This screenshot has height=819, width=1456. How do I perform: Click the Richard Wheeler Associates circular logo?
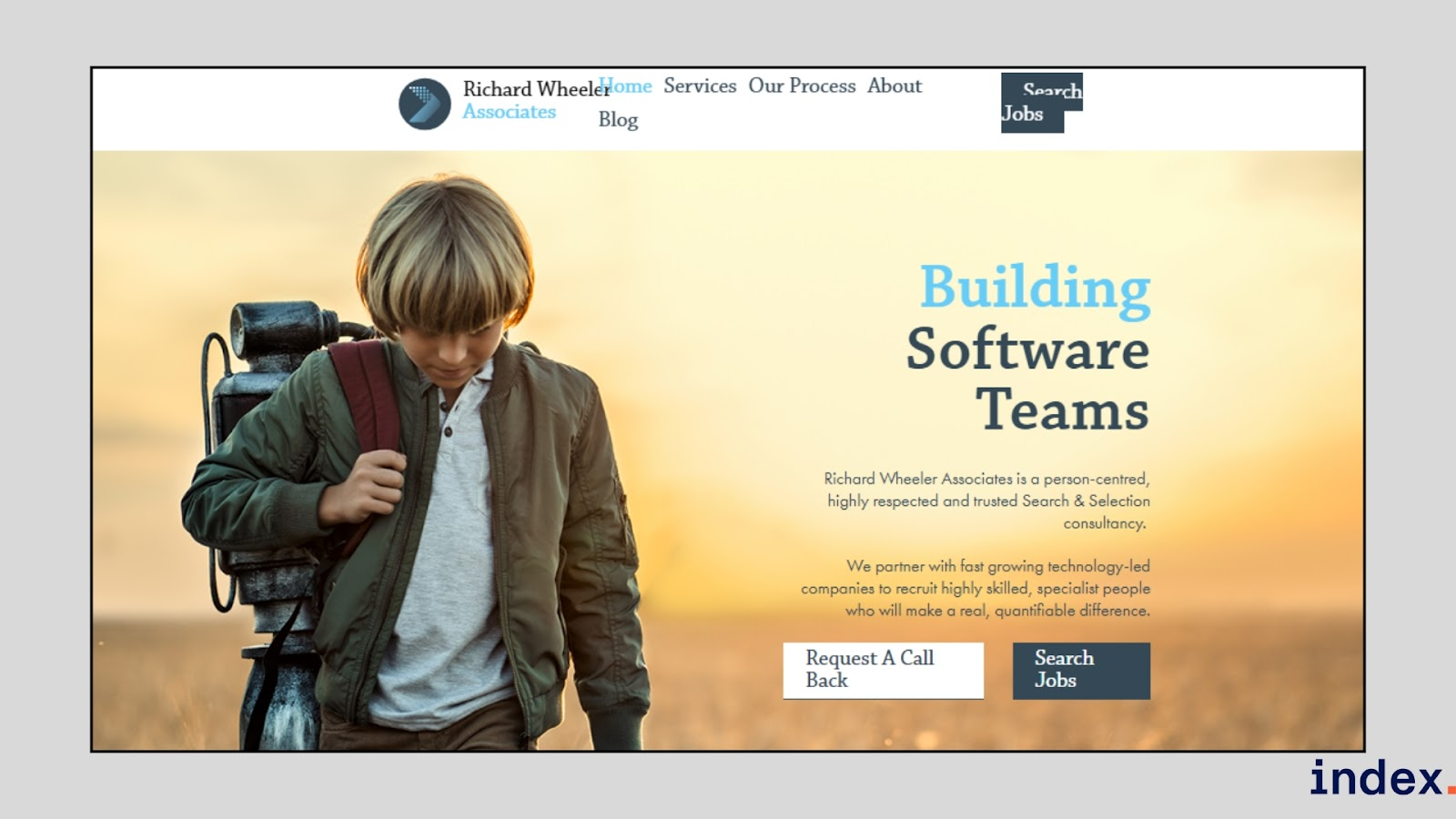tap(425, 104)
